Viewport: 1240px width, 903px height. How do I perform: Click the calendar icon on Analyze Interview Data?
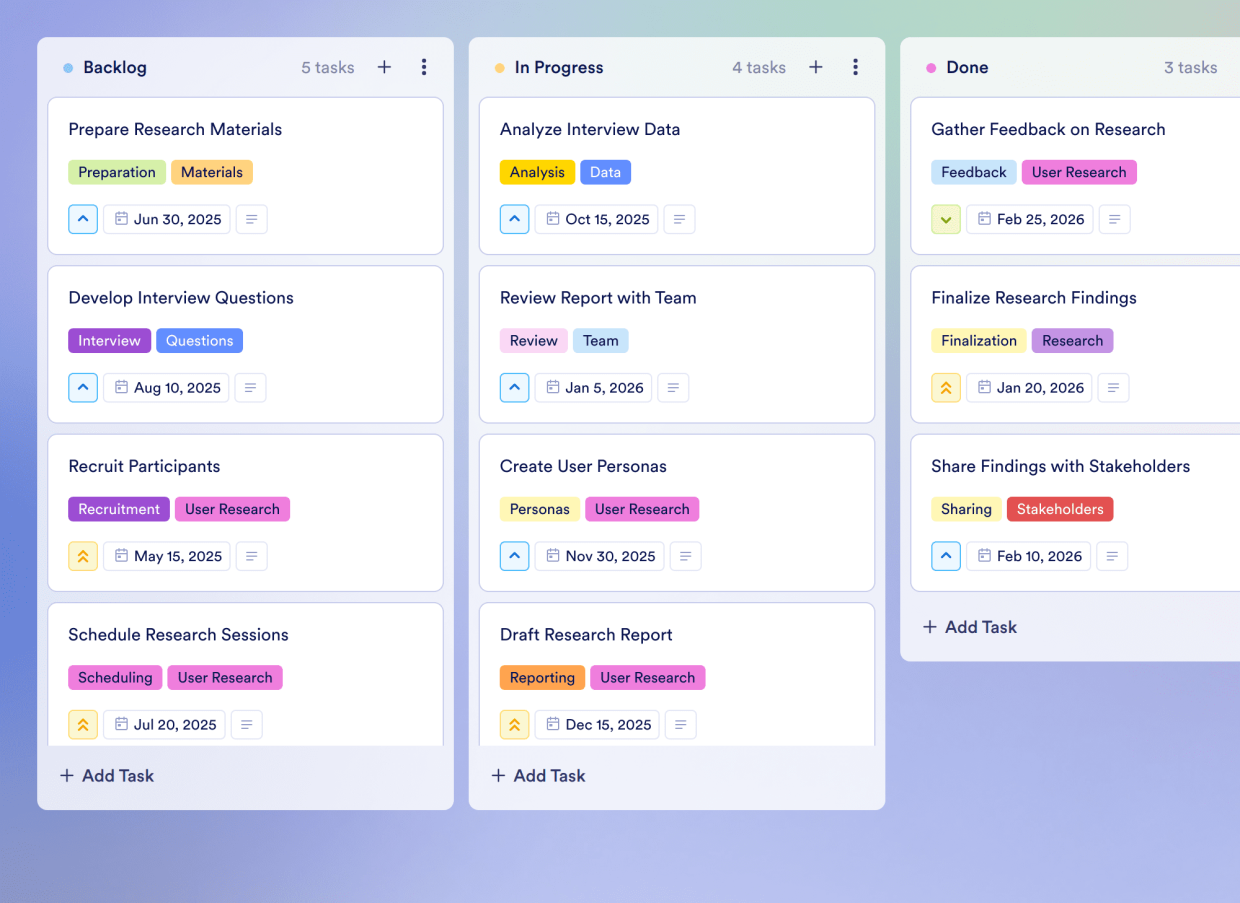point(553,219)
